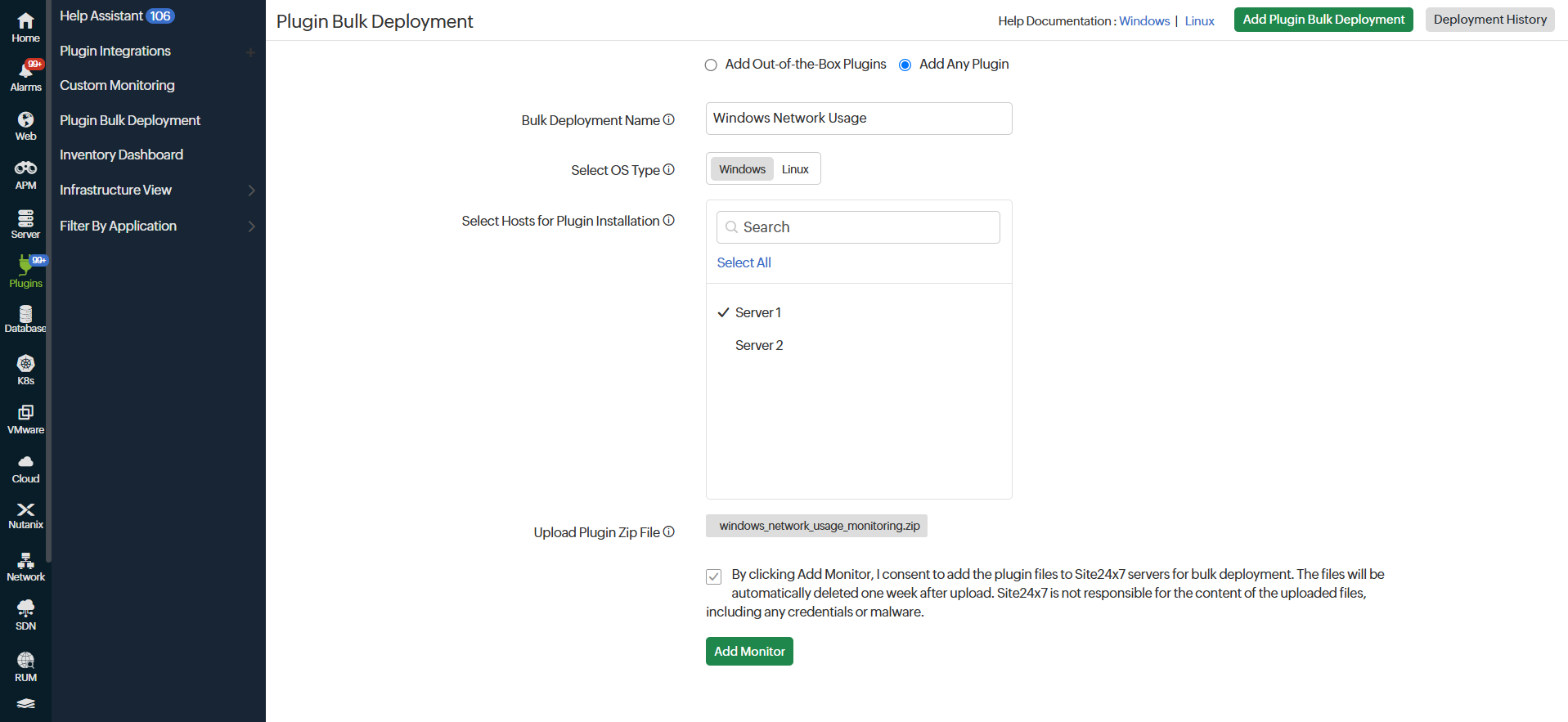Expand Plugin Integrations with plus icon
The width and height of the screenshot is (1568, 722).
click(x=250, y=52)
